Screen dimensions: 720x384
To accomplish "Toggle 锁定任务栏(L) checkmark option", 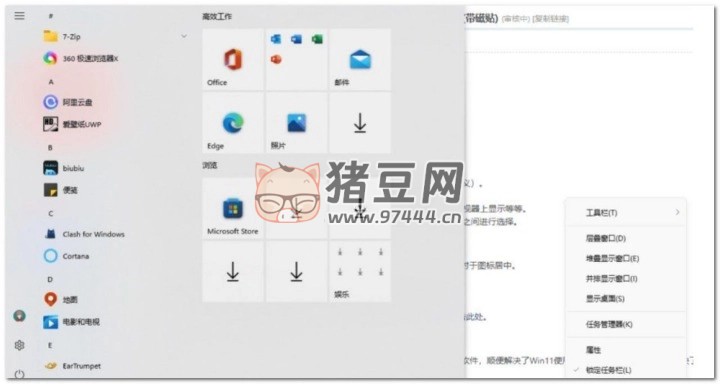I will 625,370.
